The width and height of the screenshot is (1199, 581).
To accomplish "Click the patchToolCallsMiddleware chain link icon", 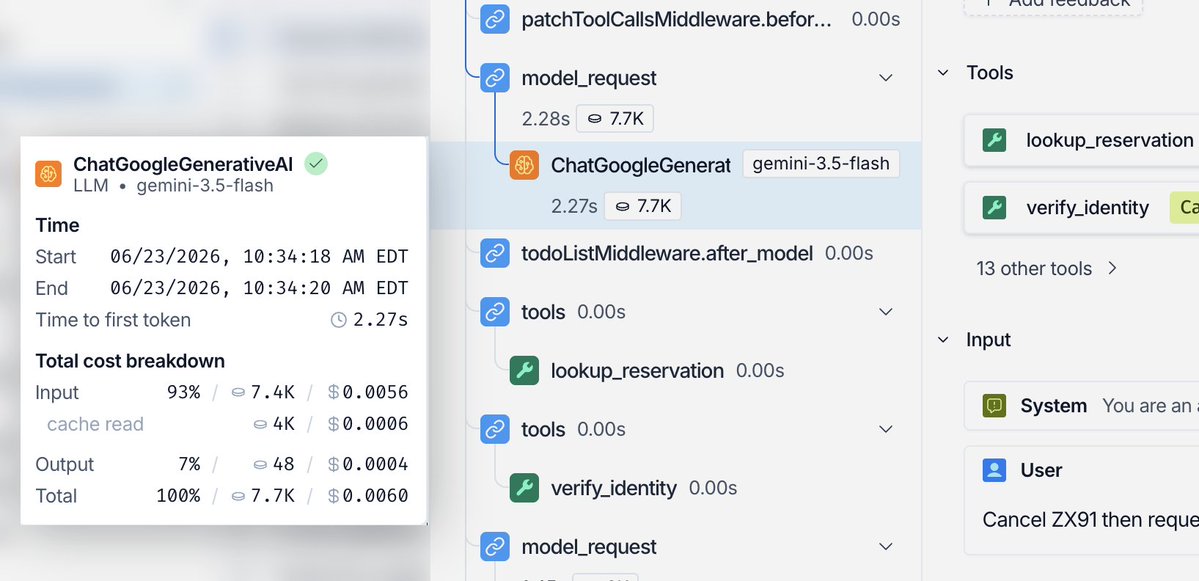I will tap(495, 19).
